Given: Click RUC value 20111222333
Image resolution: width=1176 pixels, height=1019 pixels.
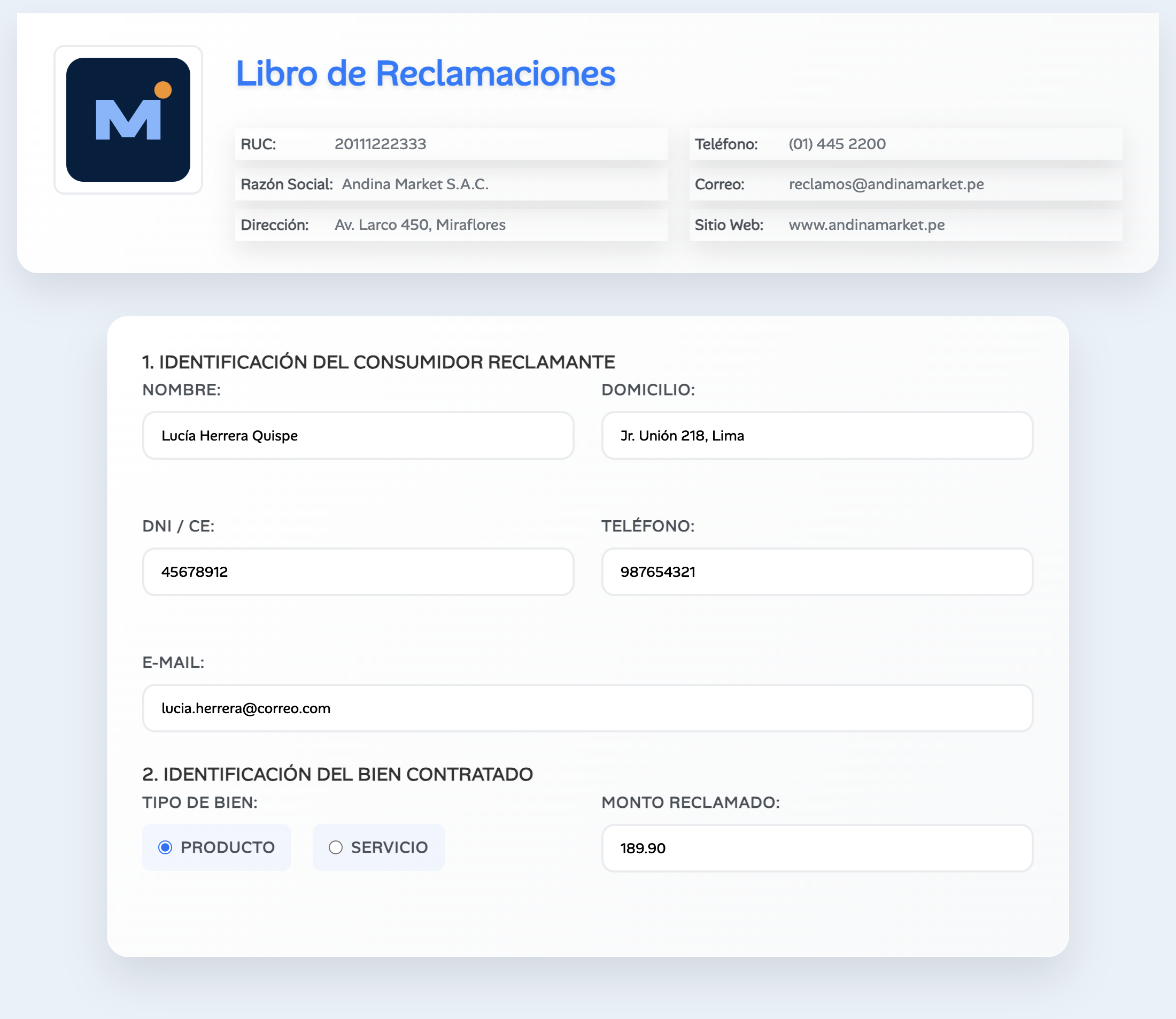Looking at the screenshot, I should [380, 144].
